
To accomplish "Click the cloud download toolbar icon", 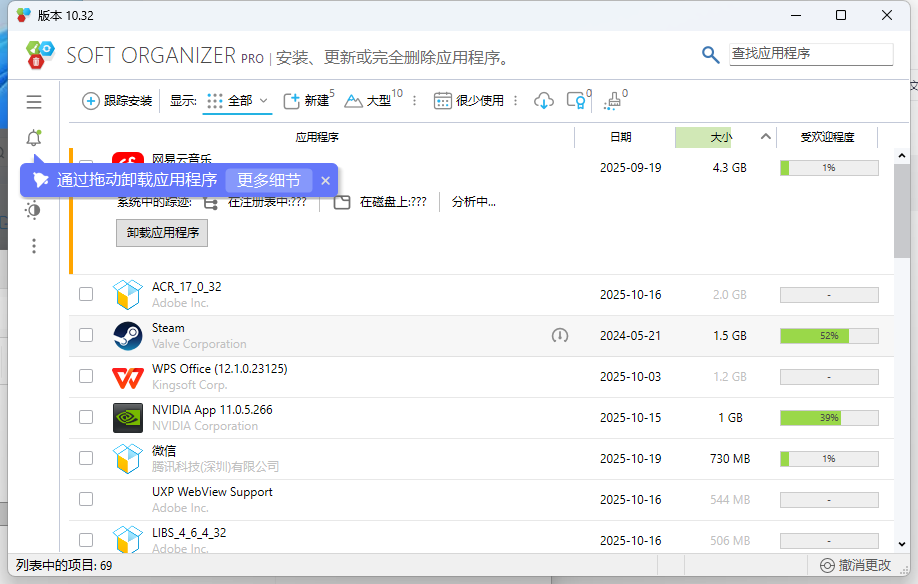I will tap(543, 100).
